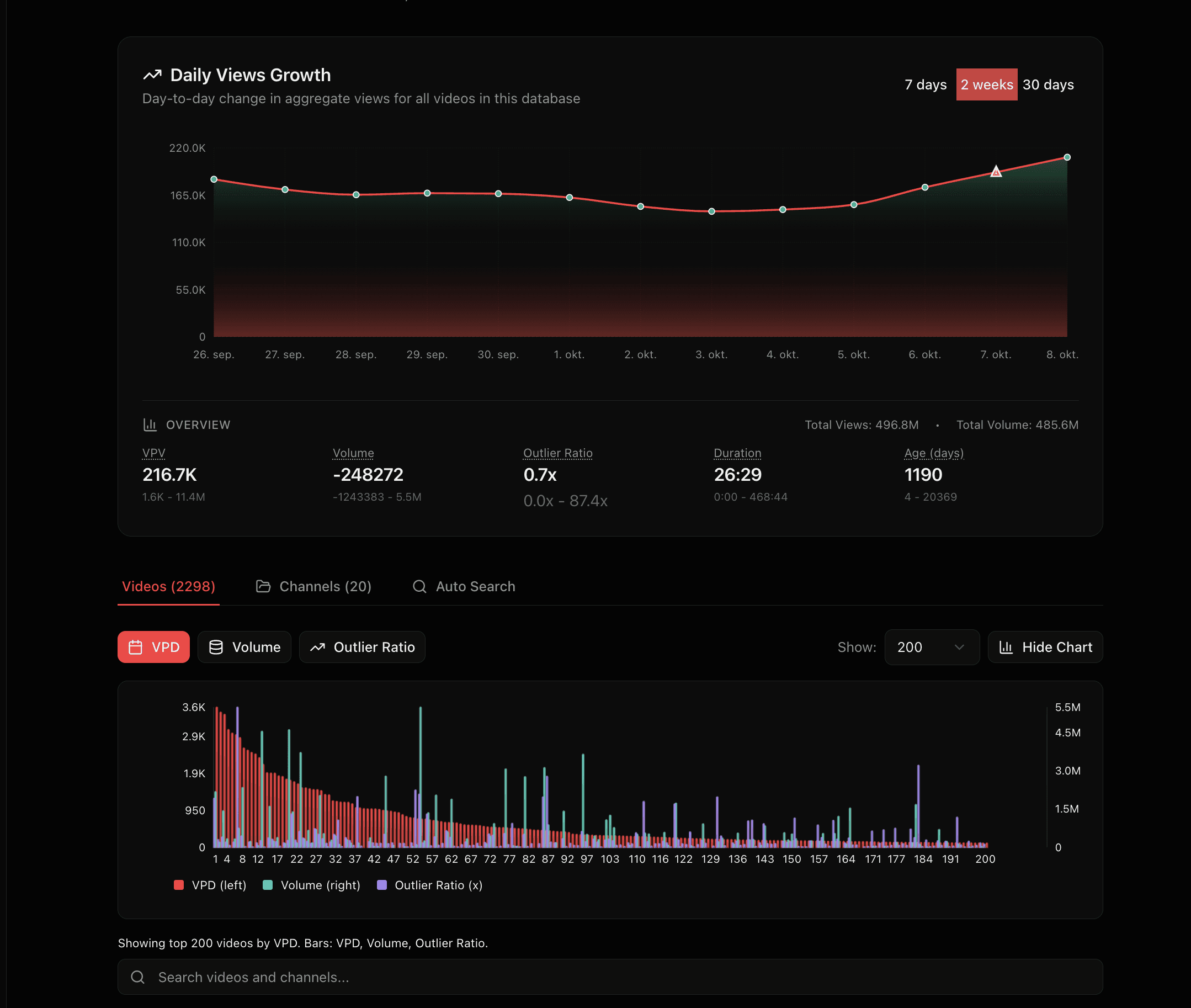The image size is (1191, 1008).
Task: Click the 6. okt. data point
Action: [925, 188]
